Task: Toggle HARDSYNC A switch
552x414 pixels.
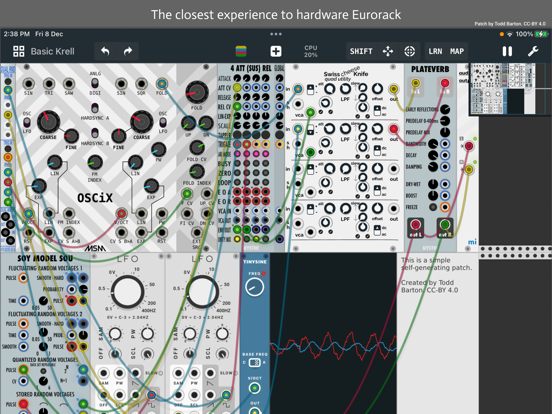Action: [95, 108]
